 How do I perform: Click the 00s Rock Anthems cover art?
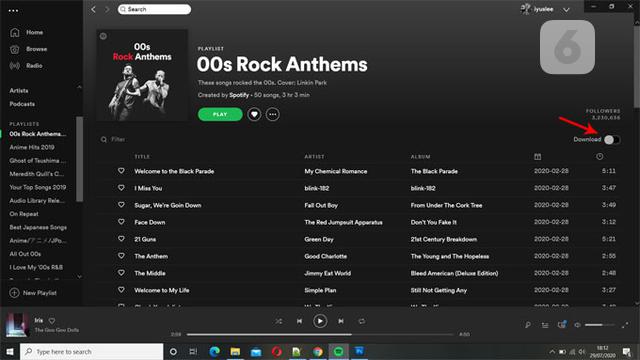coord(142,75)
